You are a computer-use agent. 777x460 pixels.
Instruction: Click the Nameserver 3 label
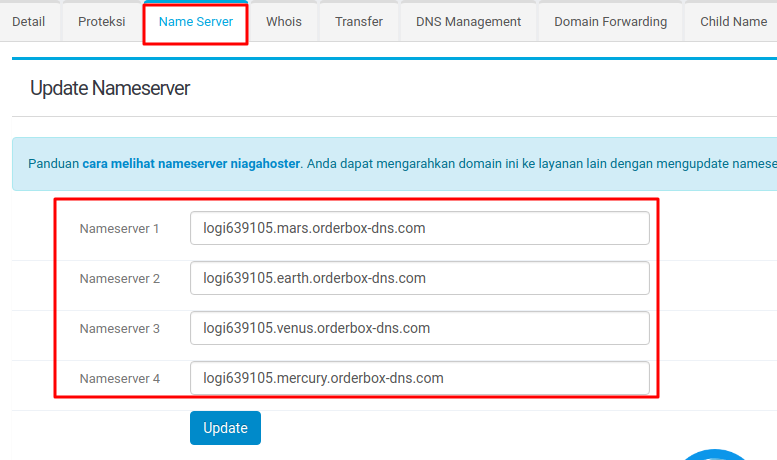click(x=120, y=329)
